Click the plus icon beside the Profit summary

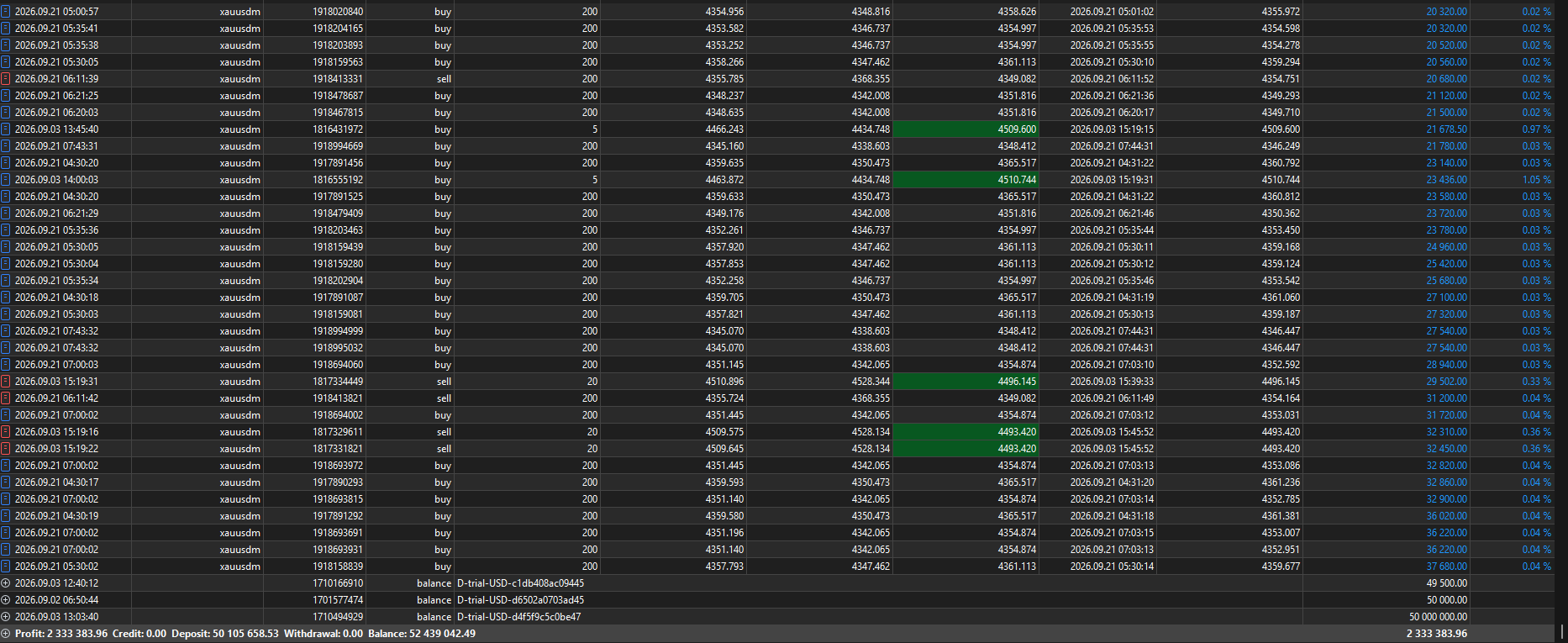pos(6,633)
